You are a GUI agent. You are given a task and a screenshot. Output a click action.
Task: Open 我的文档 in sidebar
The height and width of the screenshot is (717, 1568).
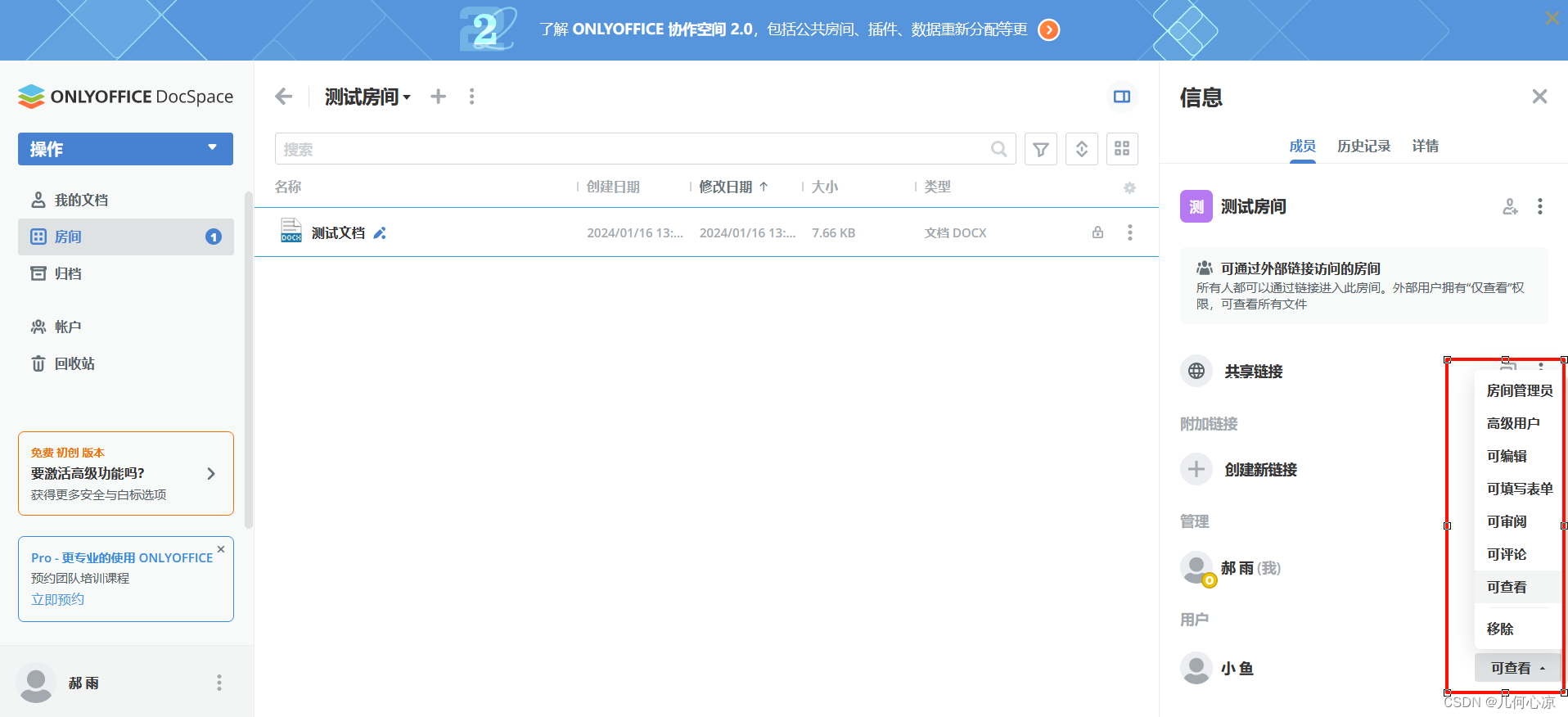[x=125, y=200]
